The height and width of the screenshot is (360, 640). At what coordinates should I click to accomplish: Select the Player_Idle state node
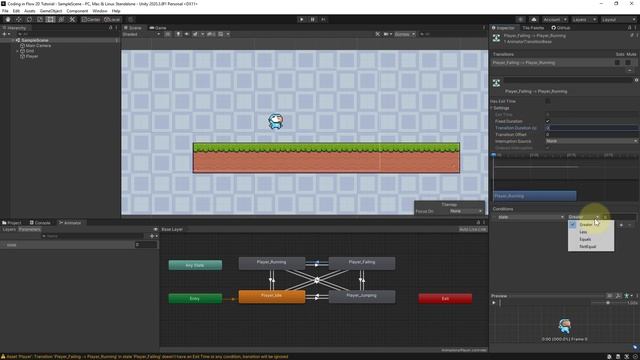click(272, 297)
